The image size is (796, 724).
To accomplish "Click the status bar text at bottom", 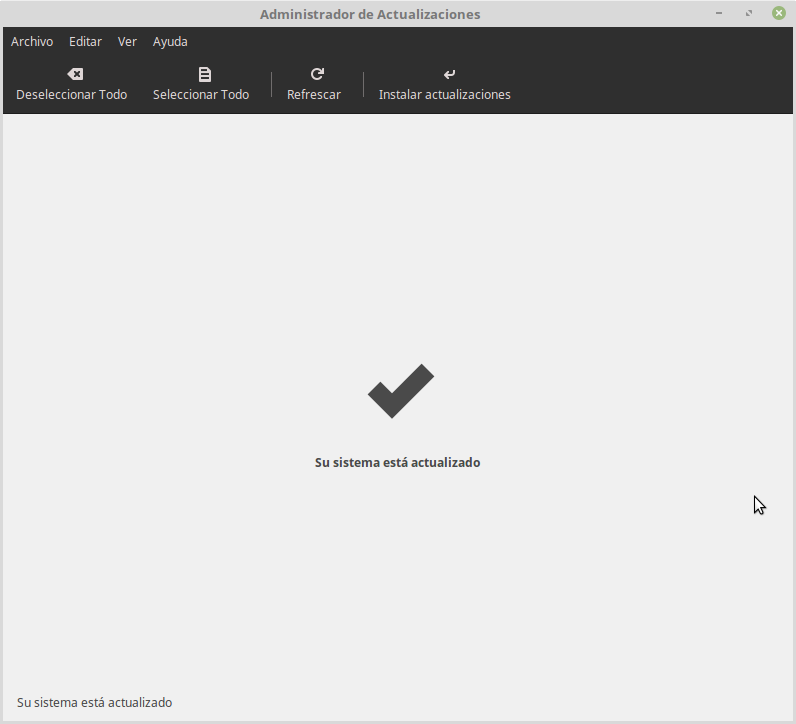I will 94,702.
